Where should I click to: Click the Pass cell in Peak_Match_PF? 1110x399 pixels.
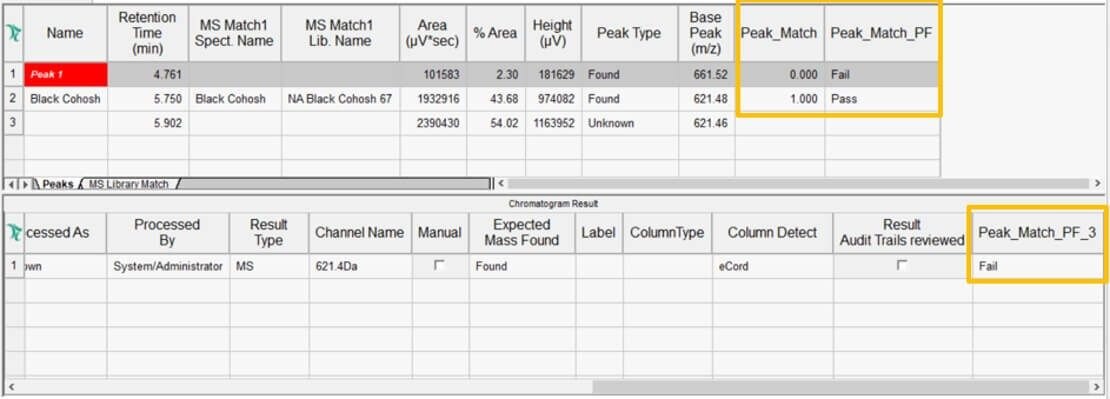[x=881, y=99]
